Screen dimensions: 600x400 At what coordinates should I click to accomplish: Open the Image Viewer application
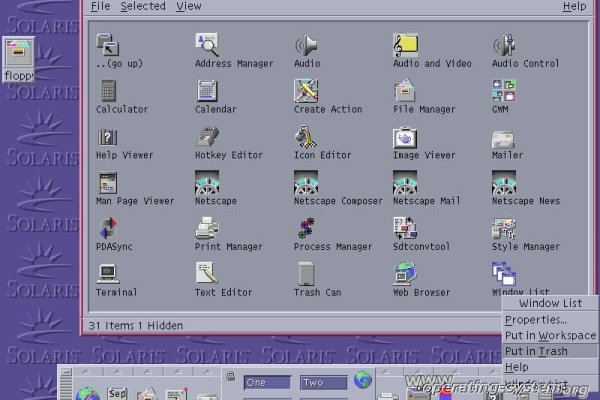pyautogui.click(x=405, y=137)
